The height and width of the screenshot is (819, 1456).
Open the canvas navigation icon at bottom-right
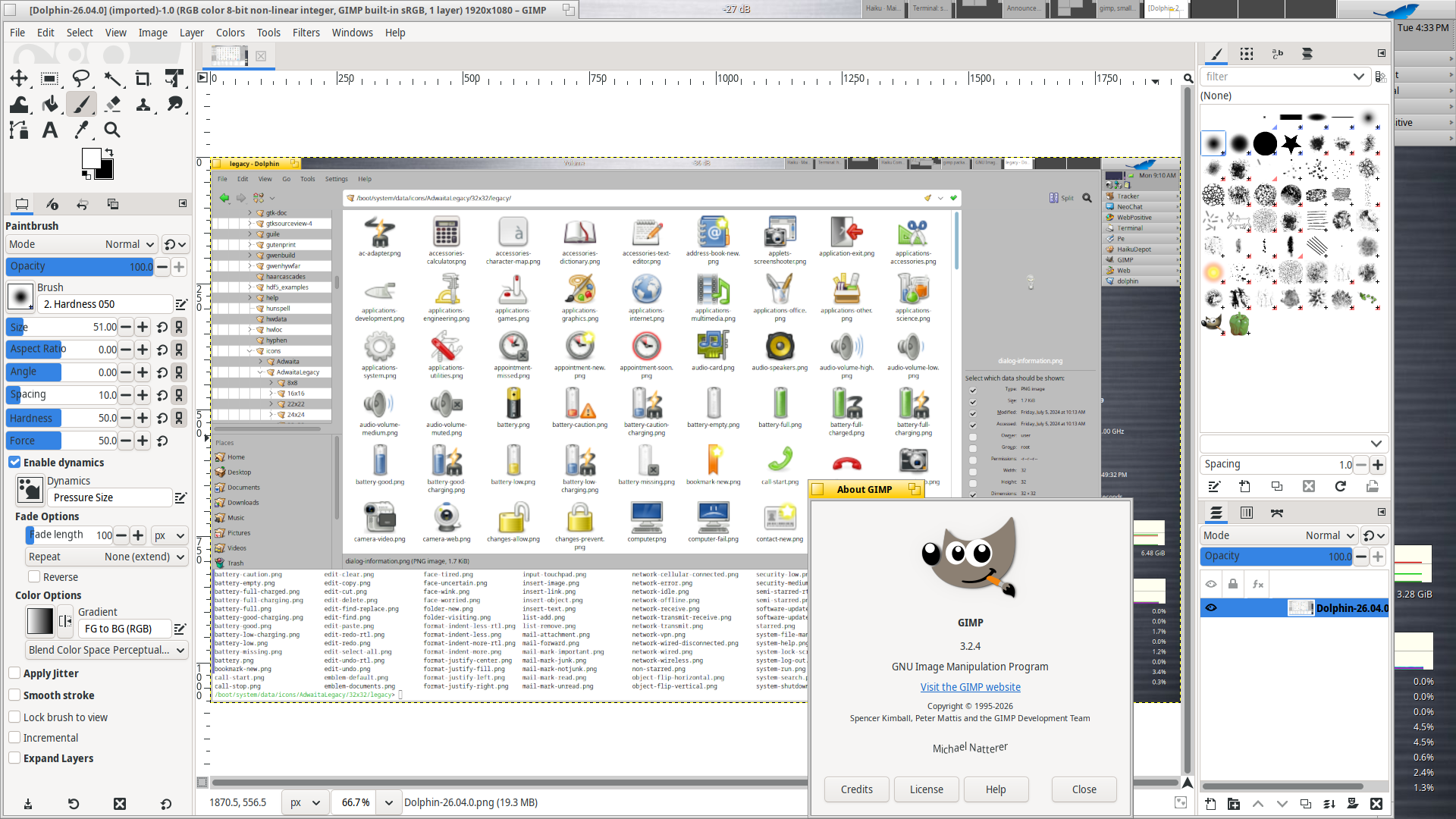[1188, 783]
